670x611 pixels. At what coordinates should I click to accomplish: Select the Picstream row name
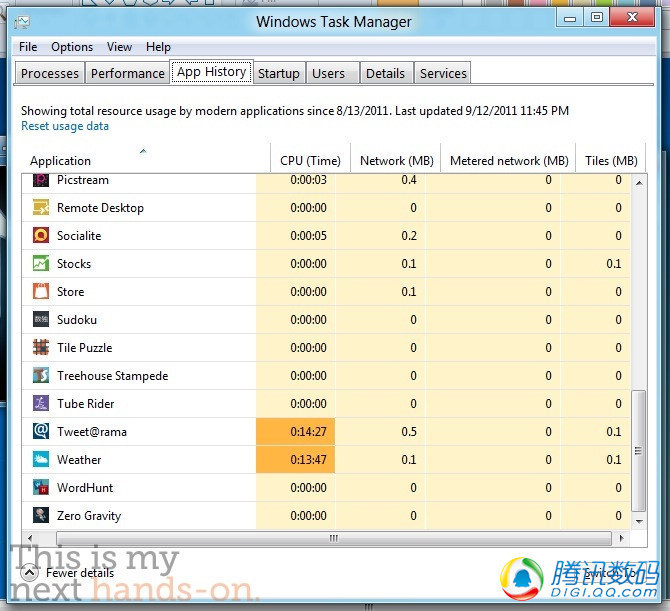[x=83, y=180]
